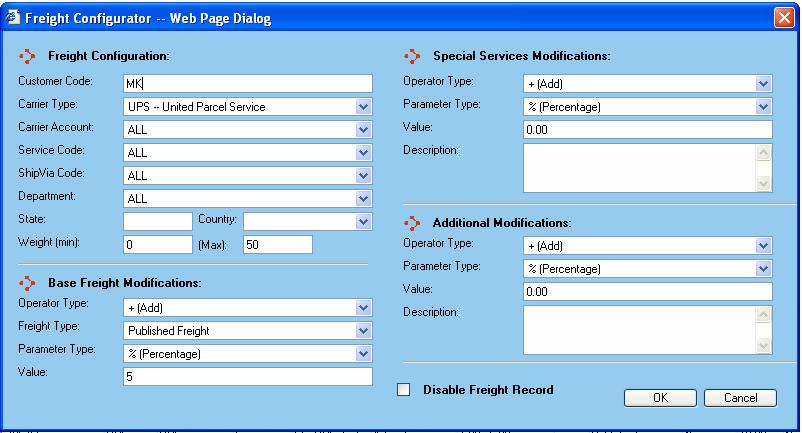Click the Cancel button
Image resolution: width=802 pixels, height=433 pixels.
739,398
